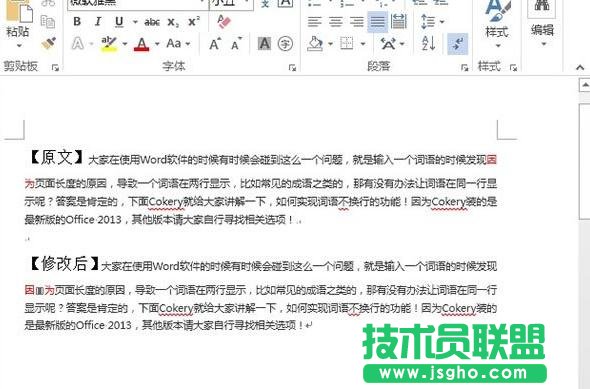
Task: Click the Paste button
Action: point(17,19)
